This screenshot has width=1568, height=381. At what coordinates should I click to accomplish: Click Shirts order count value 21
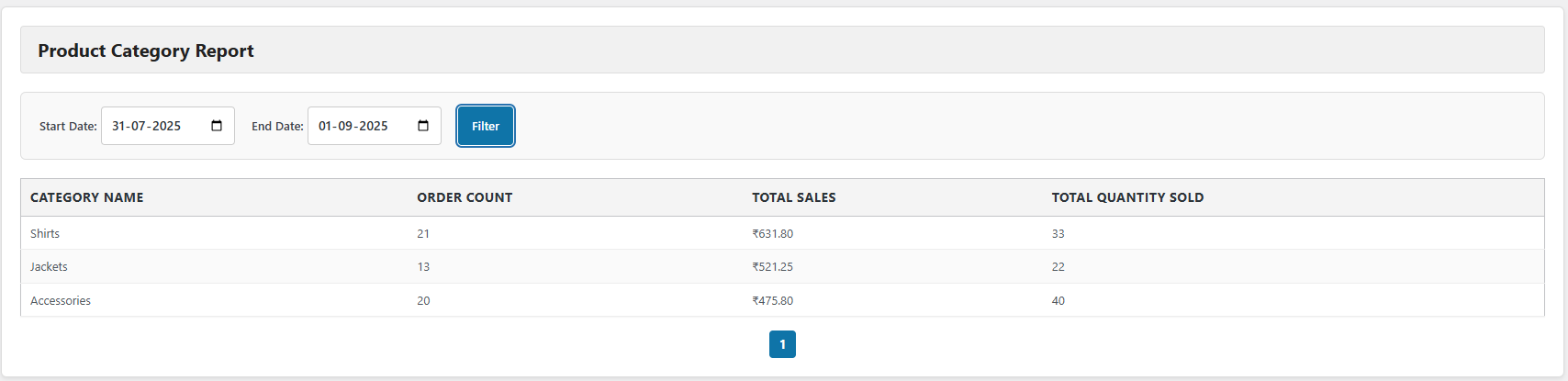point(423,233)
